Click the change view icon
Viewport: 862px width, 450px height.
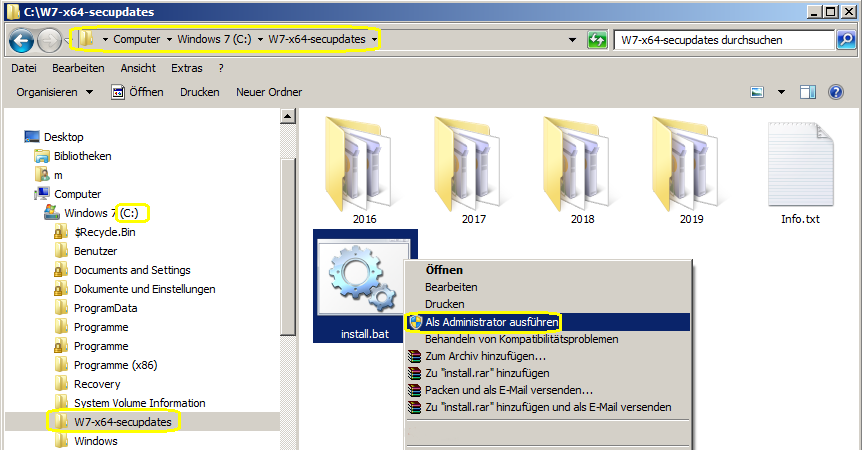757,92
